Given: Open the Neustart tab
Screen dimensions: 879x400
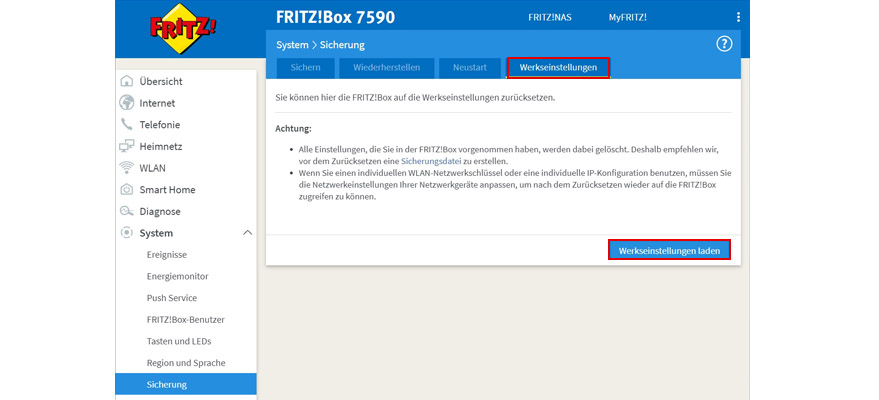Looking at the screenshot, I should pos(470,68).
